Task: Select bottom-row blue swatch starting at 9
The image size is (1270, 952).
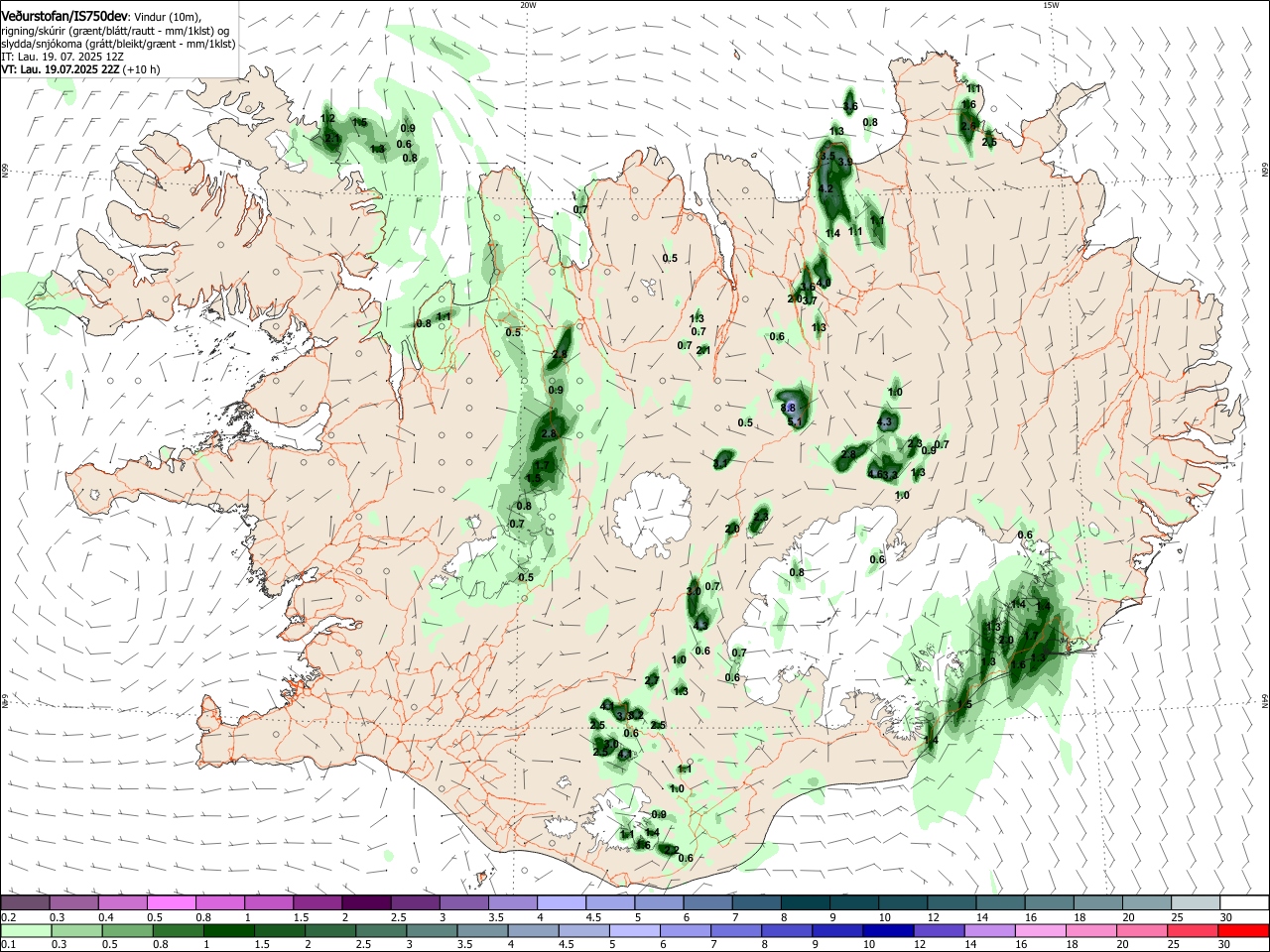Action: [837, 930]
